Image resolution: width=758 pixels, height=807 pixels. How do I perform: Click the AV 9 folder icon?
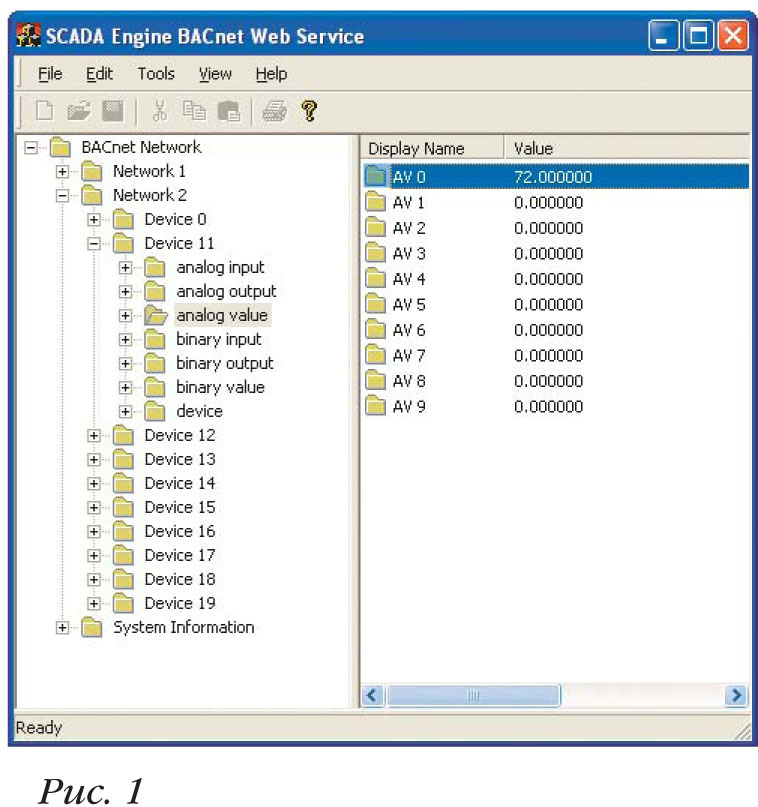[x=375, y=406]
